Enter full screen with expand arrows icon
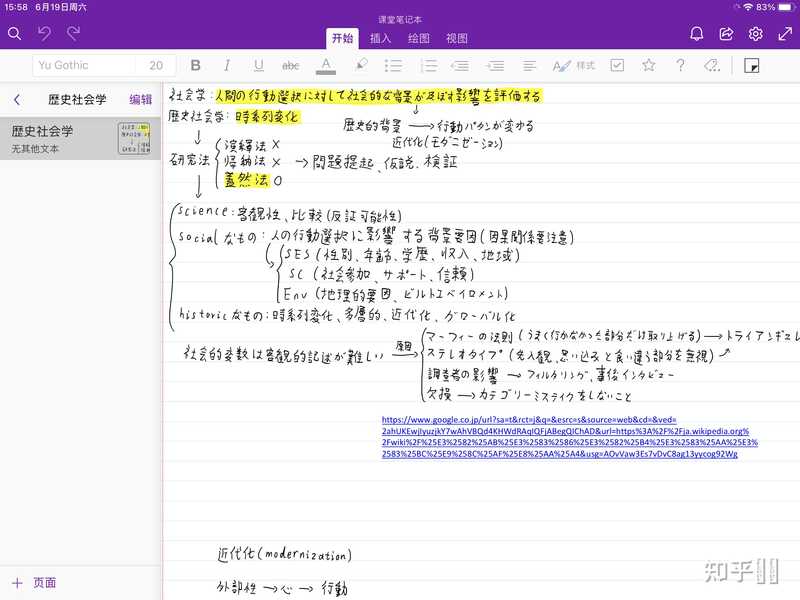Screen dimensions: 800x600 [784, 34]
